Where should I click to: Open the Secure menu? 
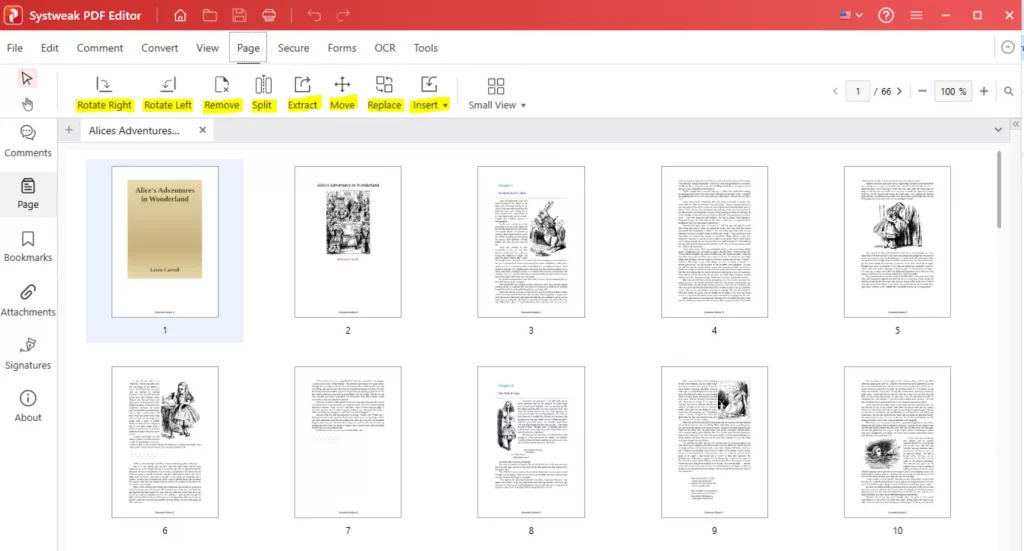point(293,48)
